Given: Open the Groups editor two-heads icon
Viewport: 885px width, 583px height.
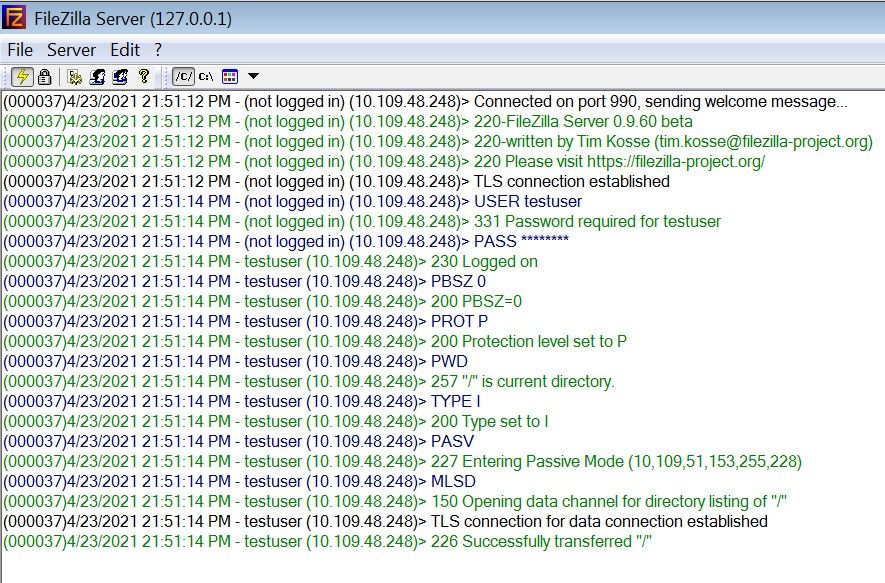Looking at the screenshot, I should [x=120, y=76].
